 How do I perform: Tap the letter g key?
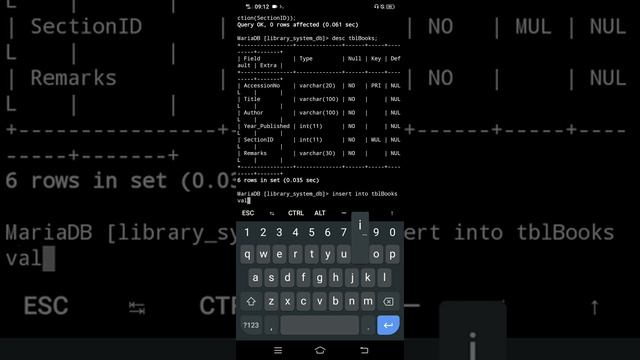(320, 278)
